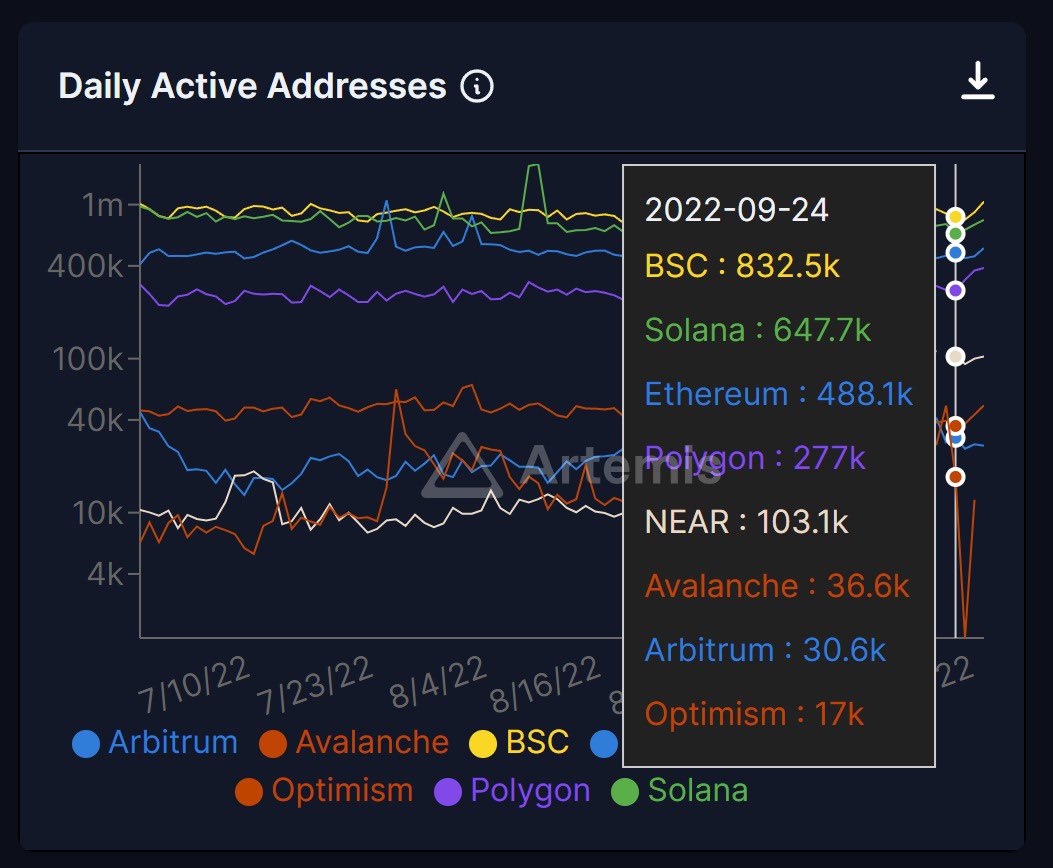Toggle the Solana legend entry
Image resolution: width=1053 pixels, height=868 pixels.
pos(680,791)
